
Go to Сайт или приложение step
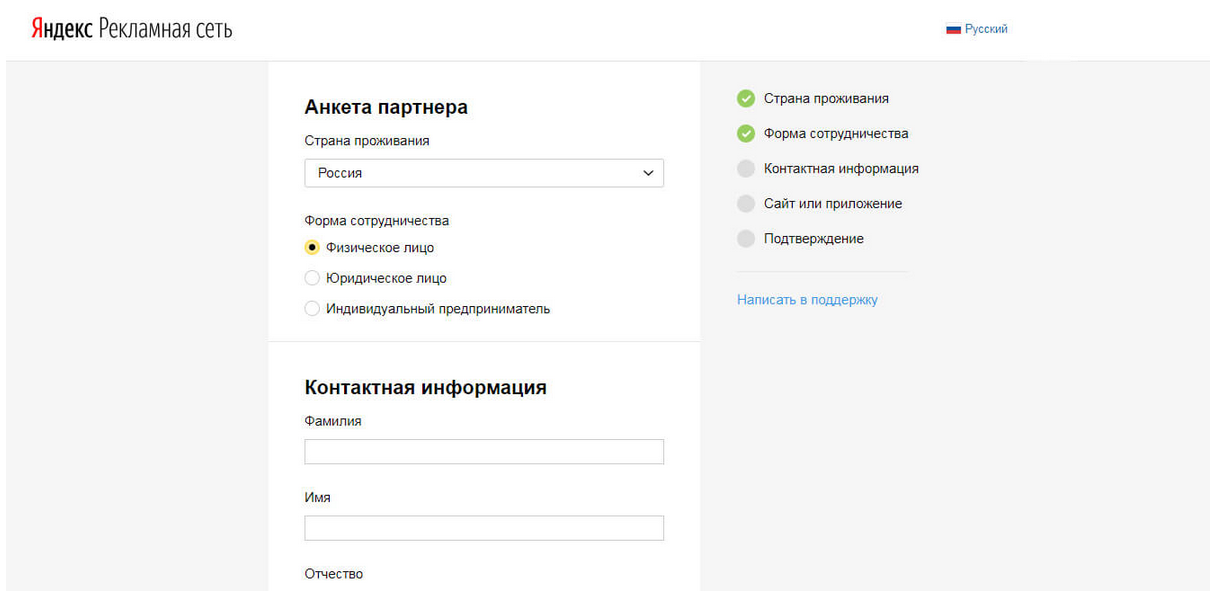[832, 204]
